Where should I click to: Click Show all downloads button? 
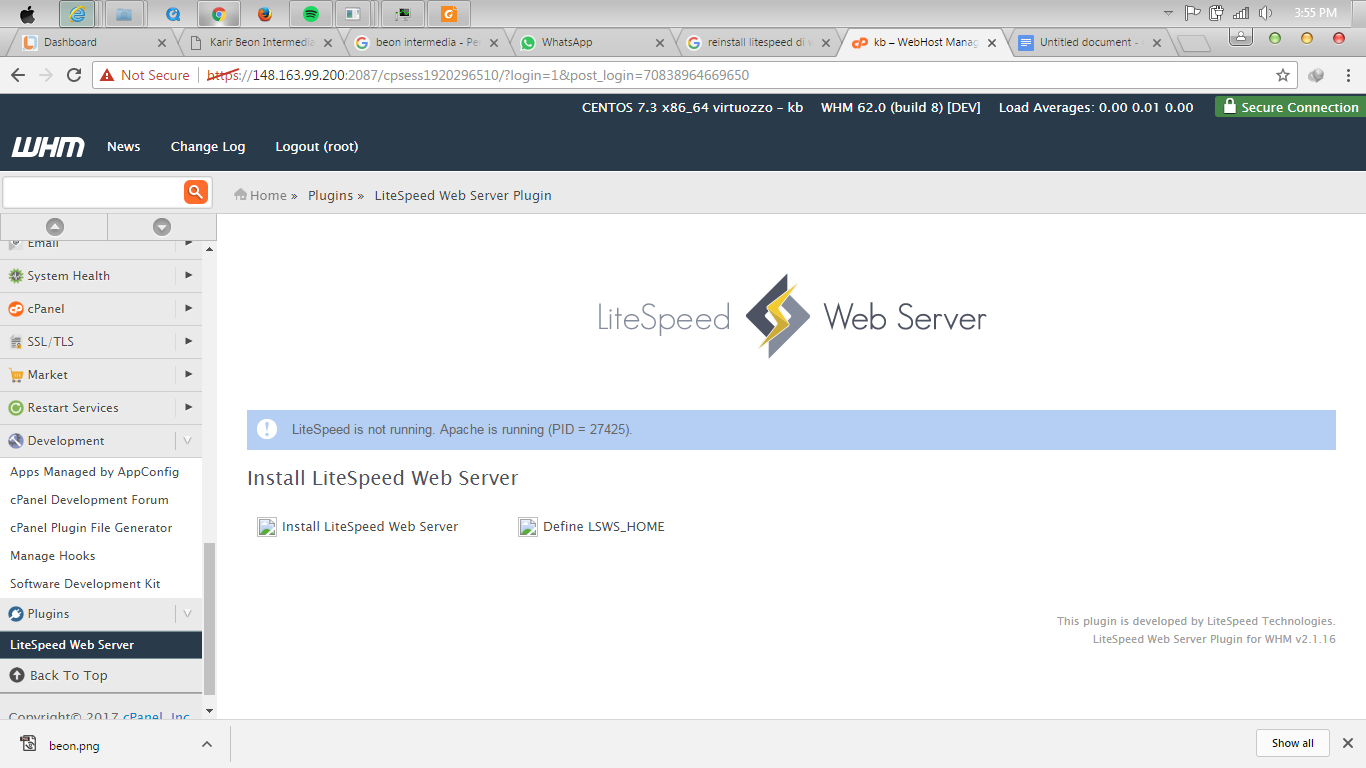[x=1293, y=743]
